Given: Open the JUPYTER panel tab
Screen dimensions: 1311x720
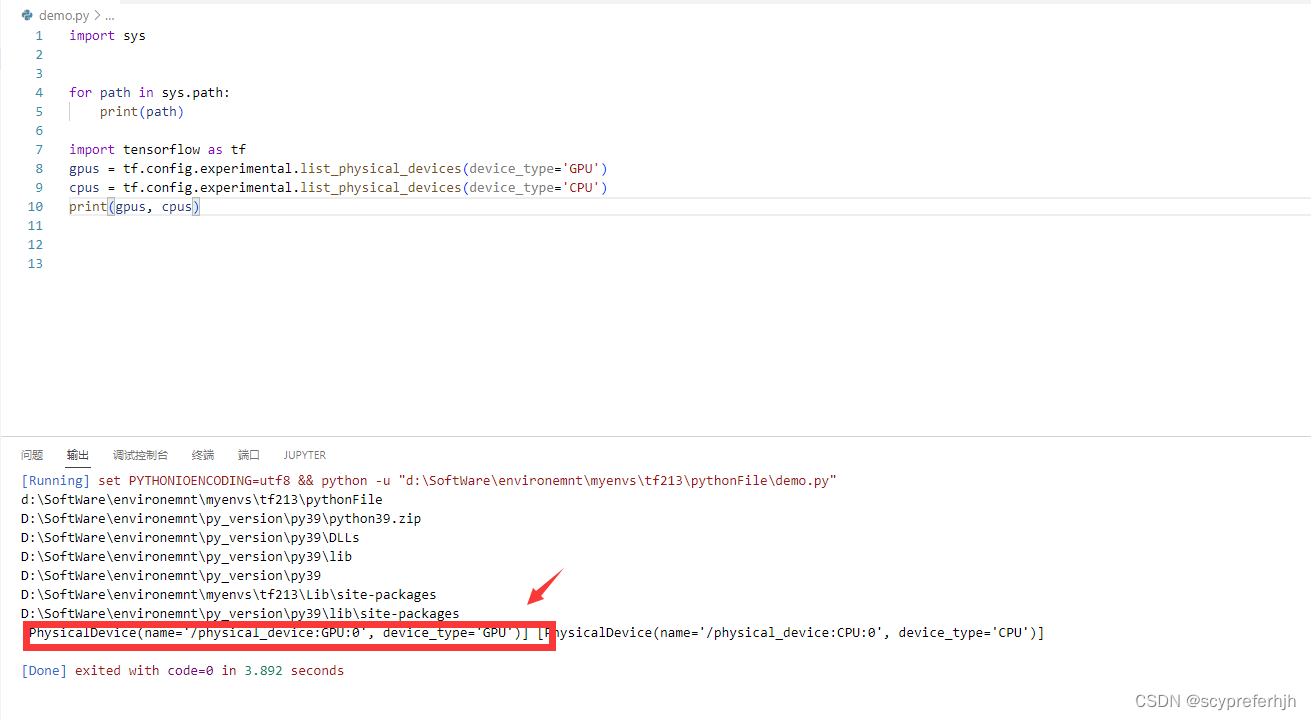Looking at the screenshot, I should point(304,455).
